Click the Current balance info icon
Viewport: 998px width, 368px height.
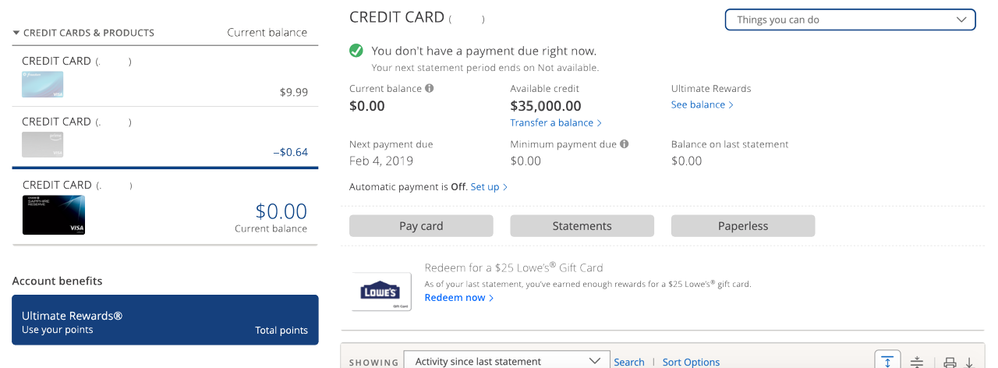coord(430,88)
